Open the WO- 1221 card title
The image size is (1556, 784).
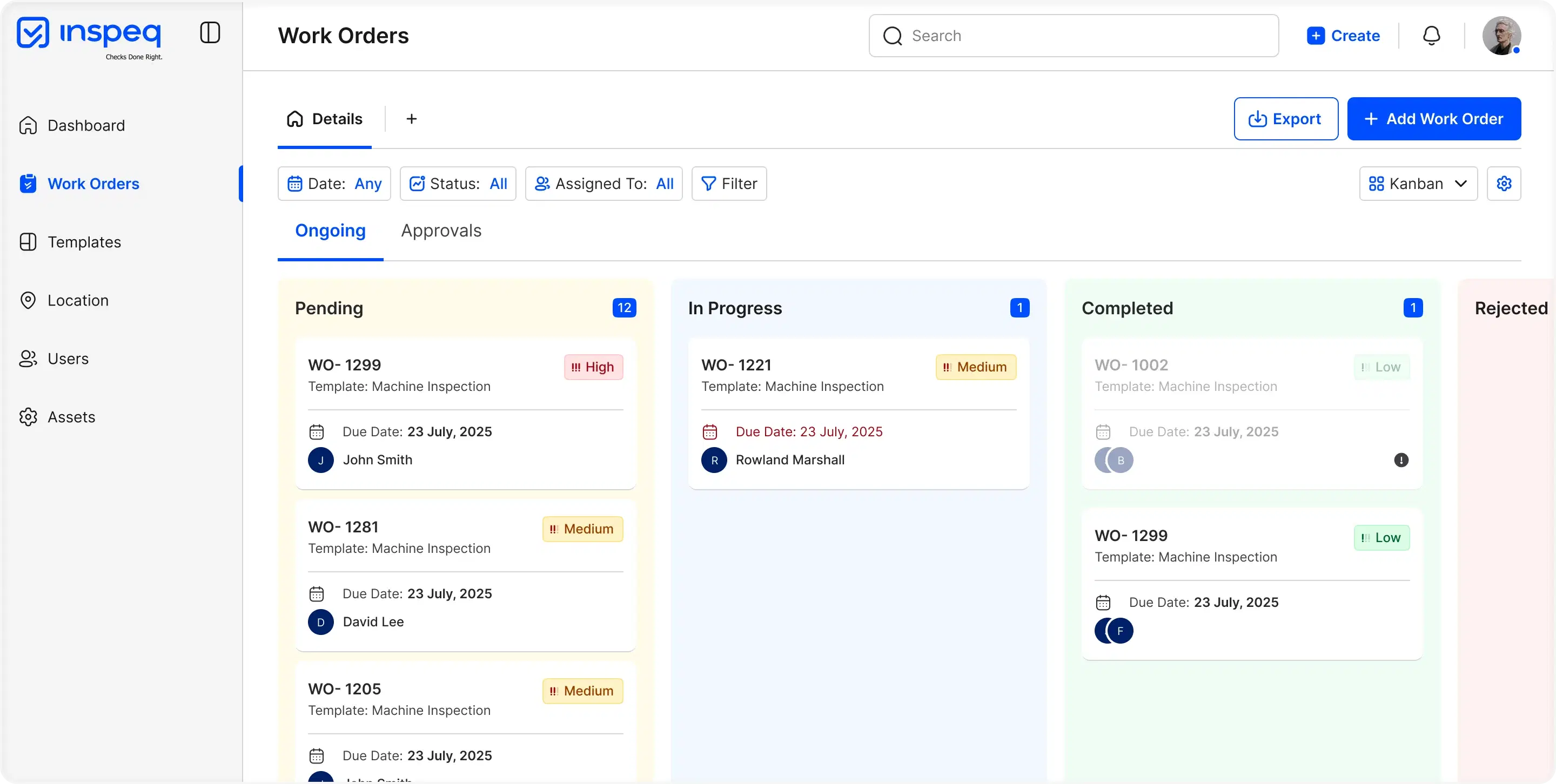[736, 365]
